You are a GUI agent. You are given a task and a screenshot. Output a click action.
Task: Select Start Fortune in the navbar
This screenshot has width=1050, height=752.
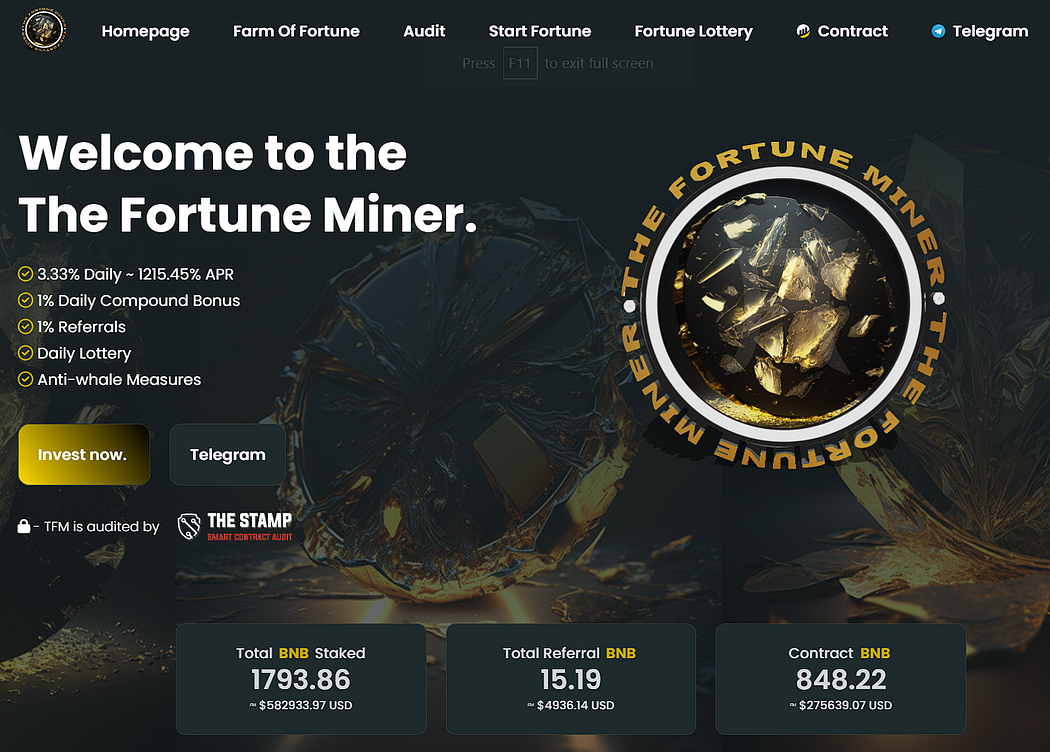pos(540,31)
